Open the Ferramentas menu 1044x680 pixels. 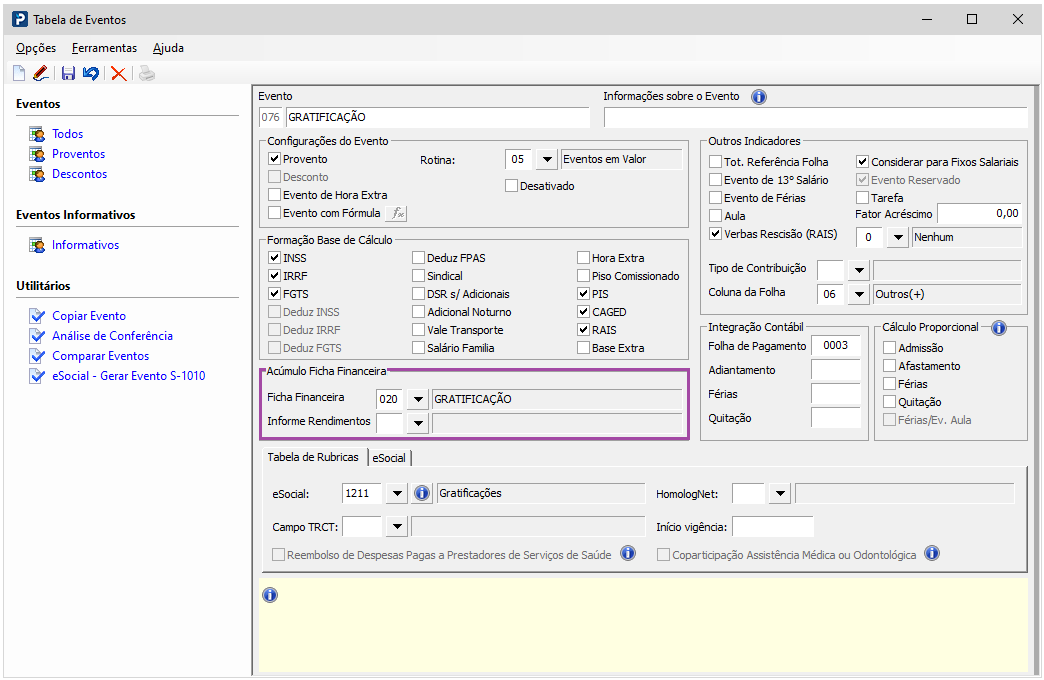(105, 48)
